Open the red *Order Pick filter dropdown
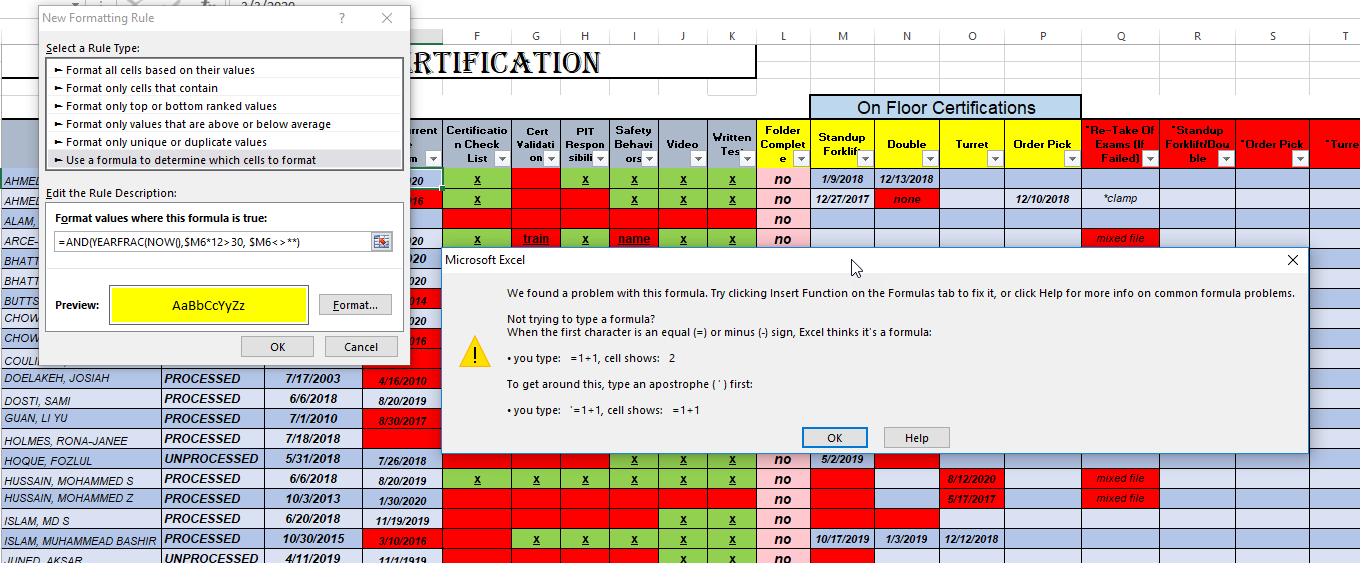 coord(1299,159)
